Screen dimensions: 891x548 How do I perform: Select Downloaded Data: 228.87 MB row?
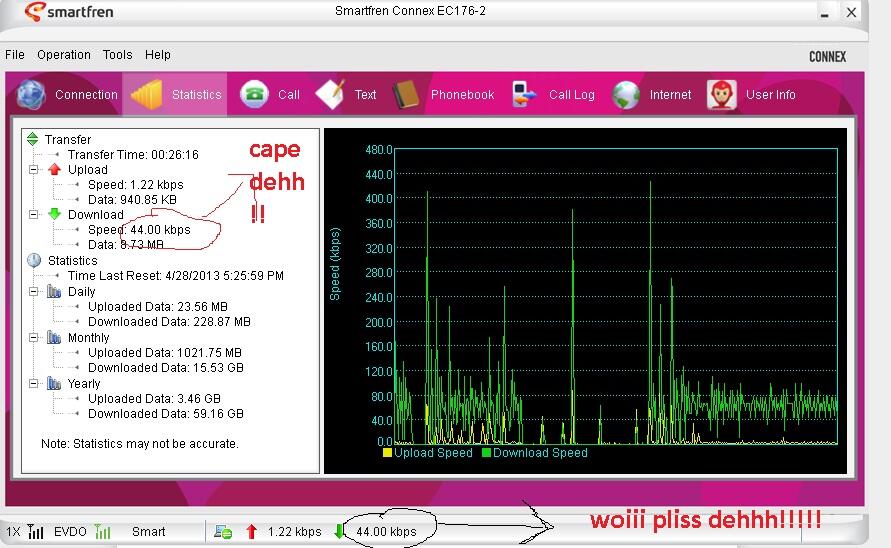[169, 322]
